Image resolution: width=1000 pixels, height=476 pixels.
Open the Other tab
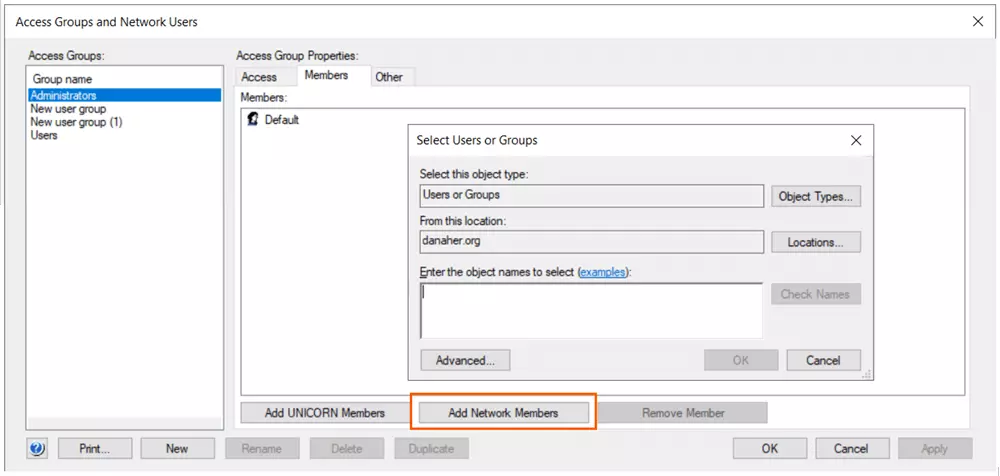coord(389,77)
